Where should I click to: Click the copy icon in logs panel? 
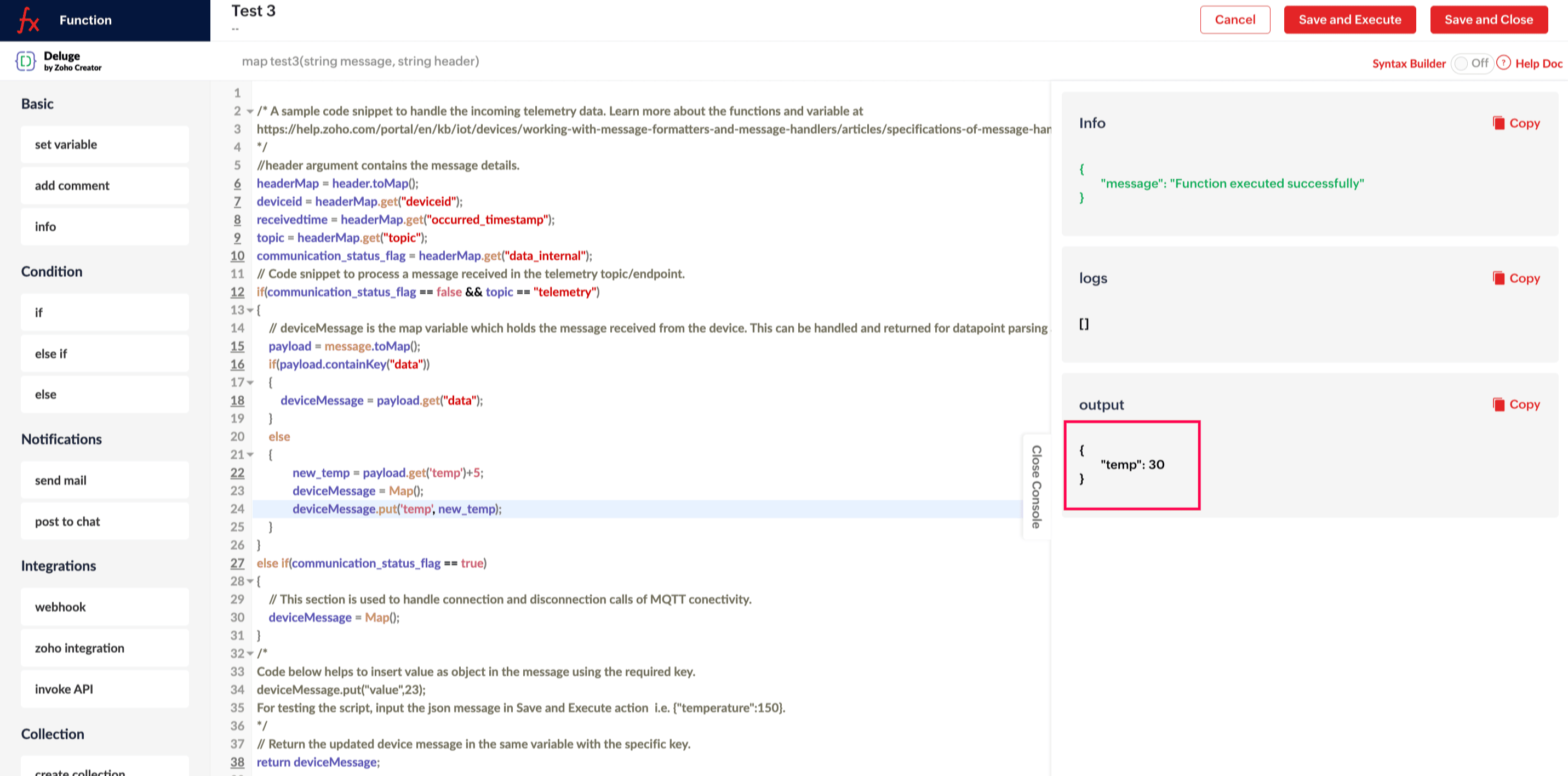[1498, 278]
